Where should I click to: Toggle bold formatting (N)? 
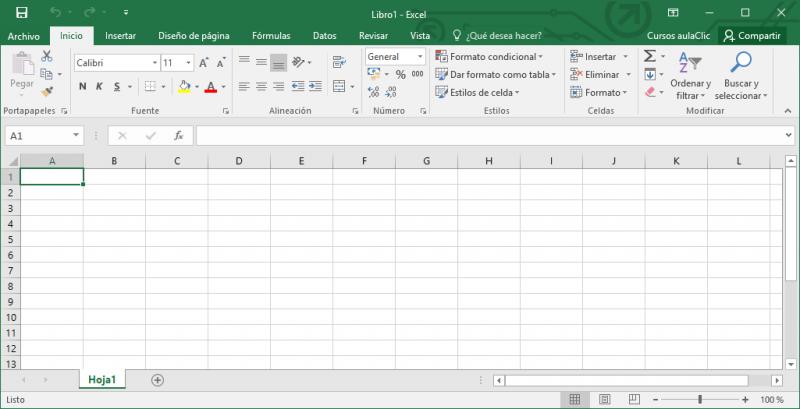pyautogui.click(x=83, y=87)
